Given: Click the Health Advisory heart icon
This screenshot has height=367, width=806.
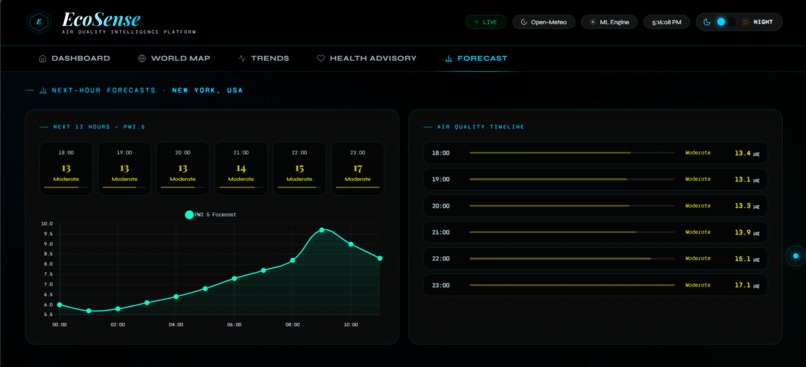Looking at the screenshot, I should tap(321, 59).
